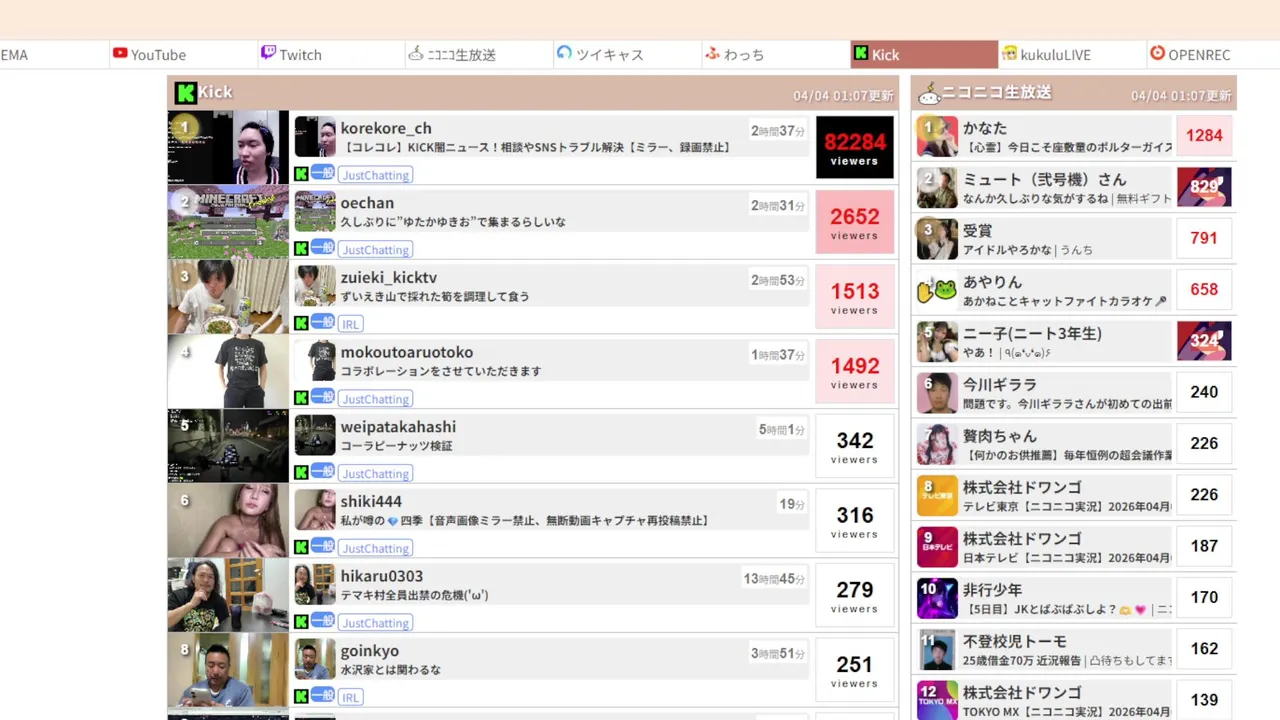Screen dimensions: 1280x720
Task: Click the JustChatting tag under shiki444
Action: [x=375, y=548]
